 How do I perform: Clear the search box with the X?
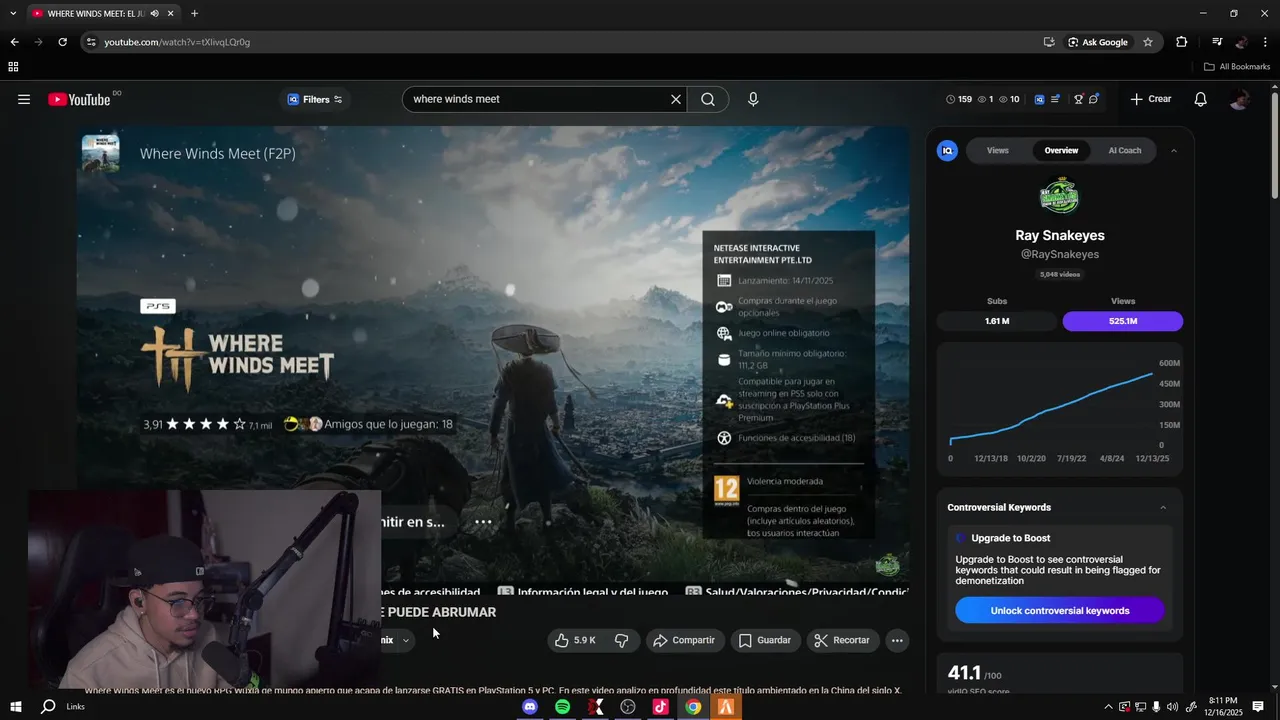coord(676,99)
